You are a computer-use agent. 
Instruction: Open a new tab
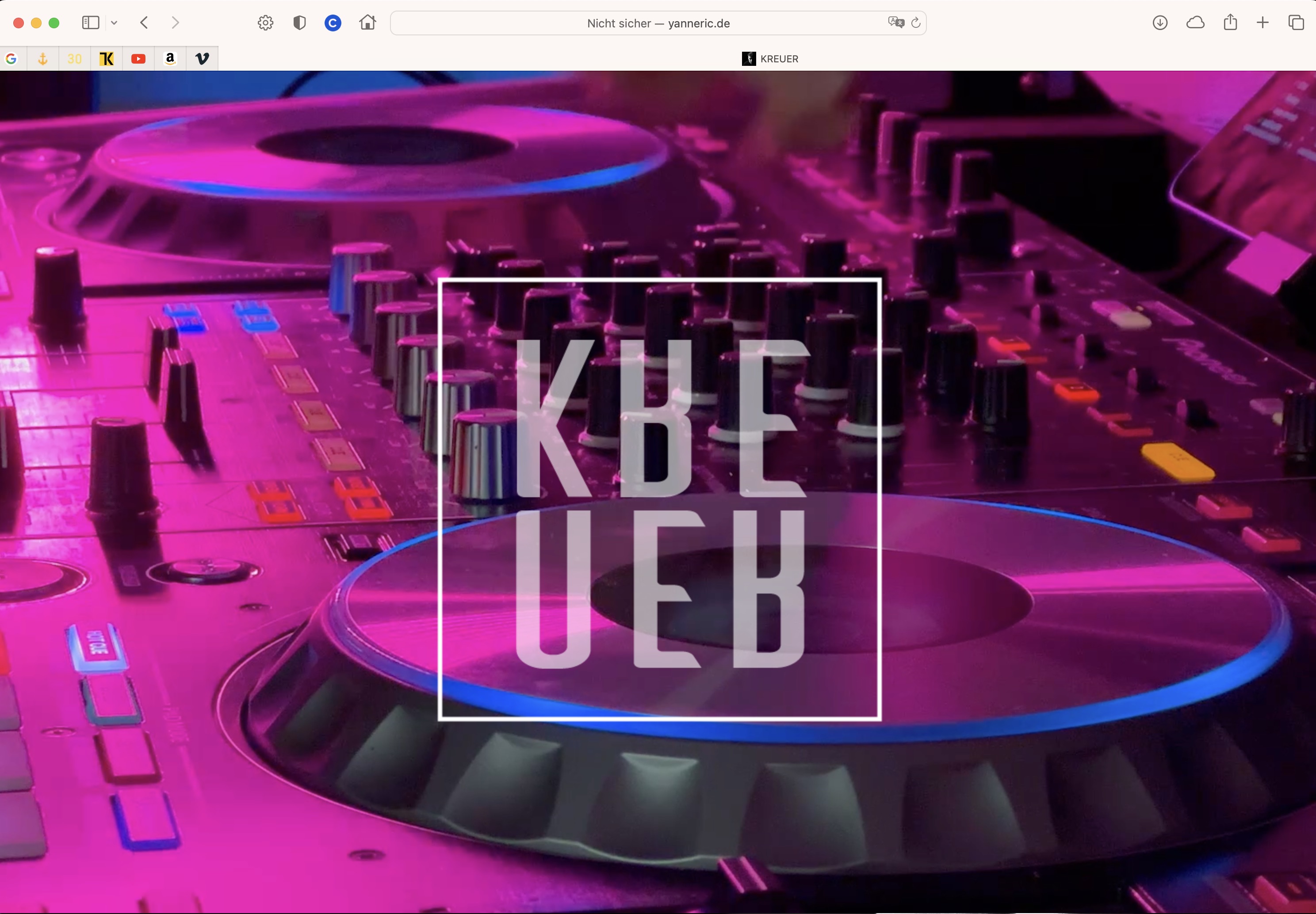[1263, 23]
